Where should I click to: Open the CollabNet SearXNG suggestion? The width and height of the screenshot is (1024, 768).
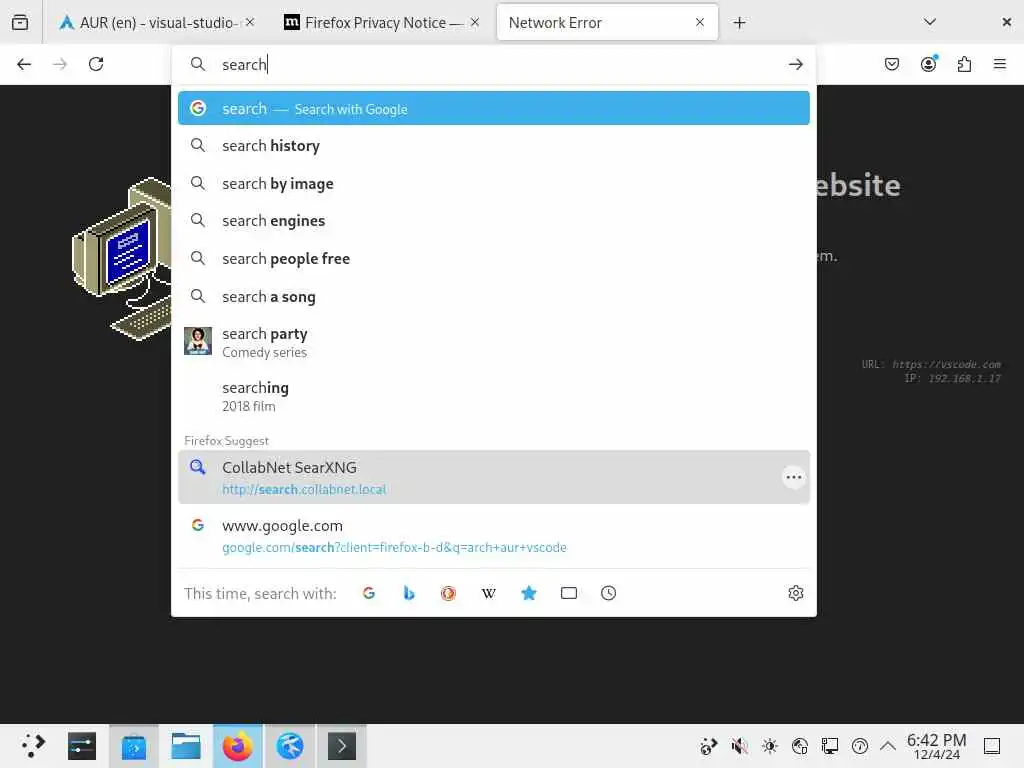[494, 477]
